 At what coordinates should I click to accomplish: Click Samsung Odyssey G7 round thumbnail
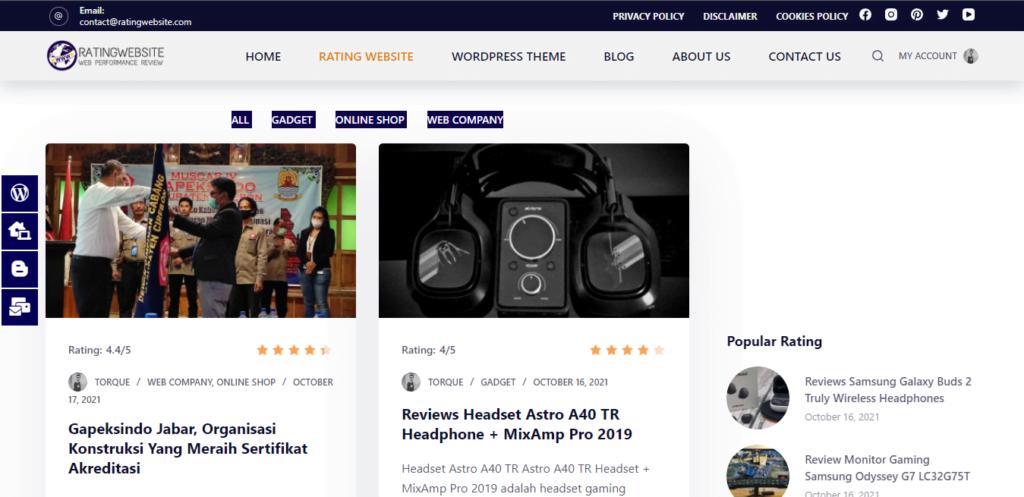(x=758, y=472)
